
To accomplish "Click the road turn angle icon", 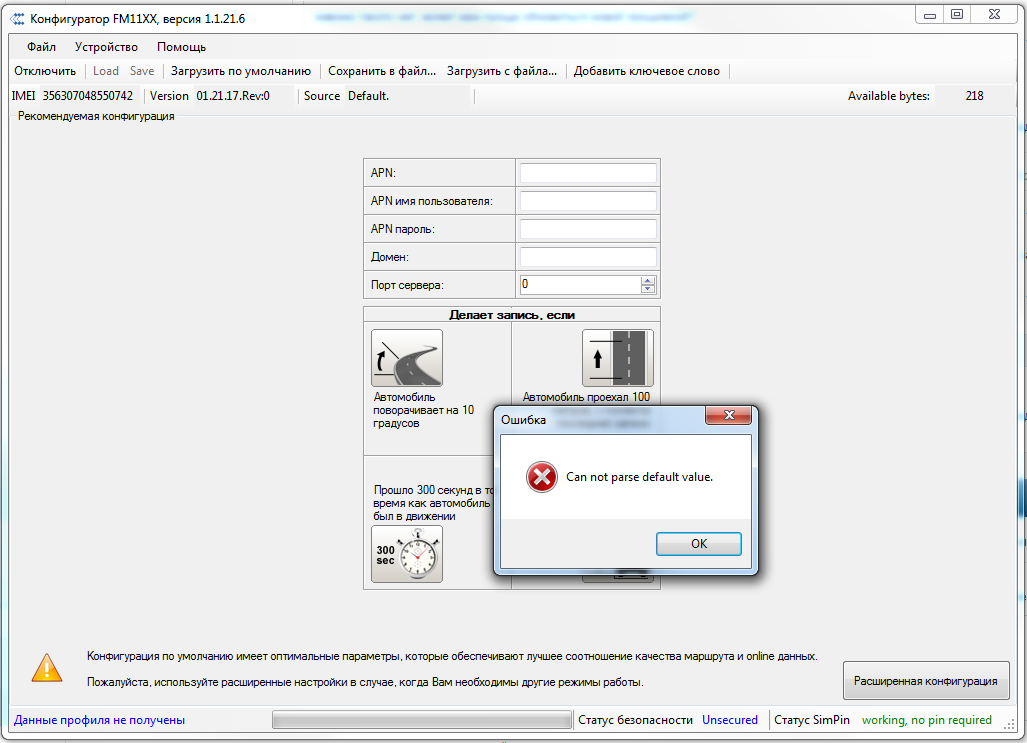I will [x=407, y=358].
